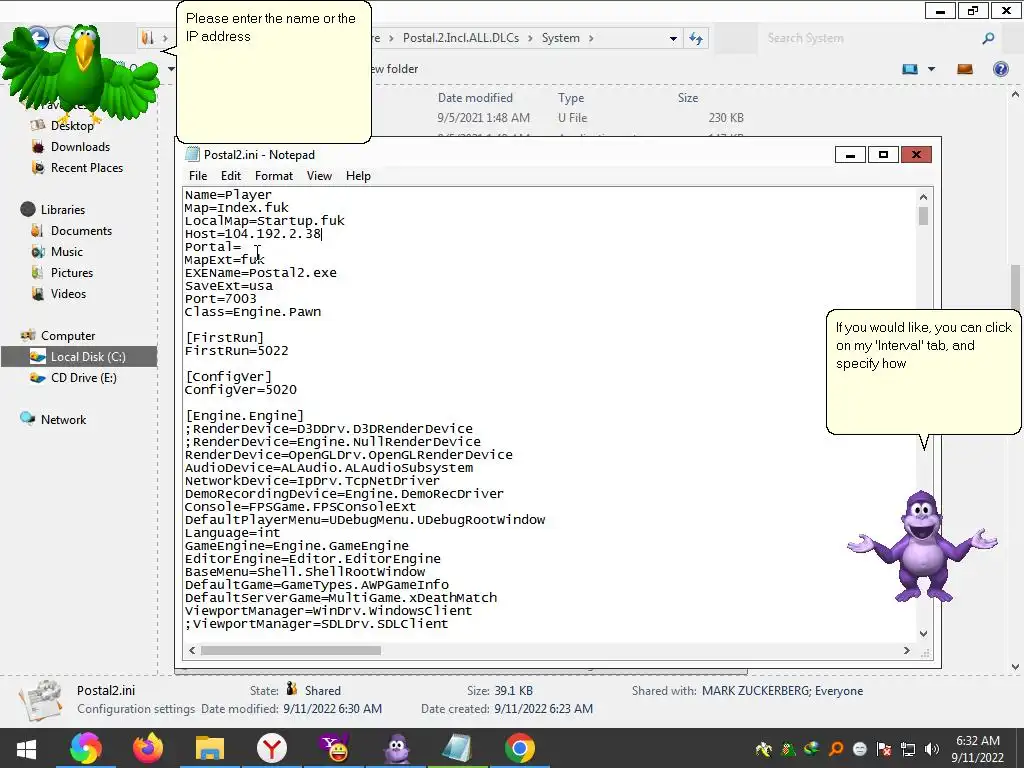Select Recent Places in navigation pane

click(87, 168)
